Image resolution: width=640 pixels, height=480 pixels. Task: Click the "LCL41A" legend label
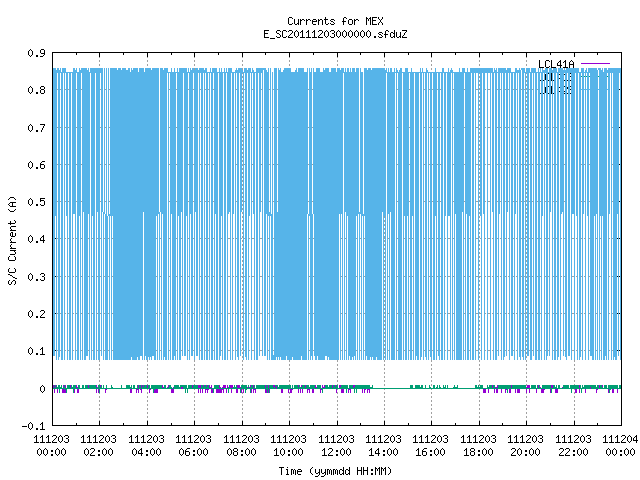[556, 64]
